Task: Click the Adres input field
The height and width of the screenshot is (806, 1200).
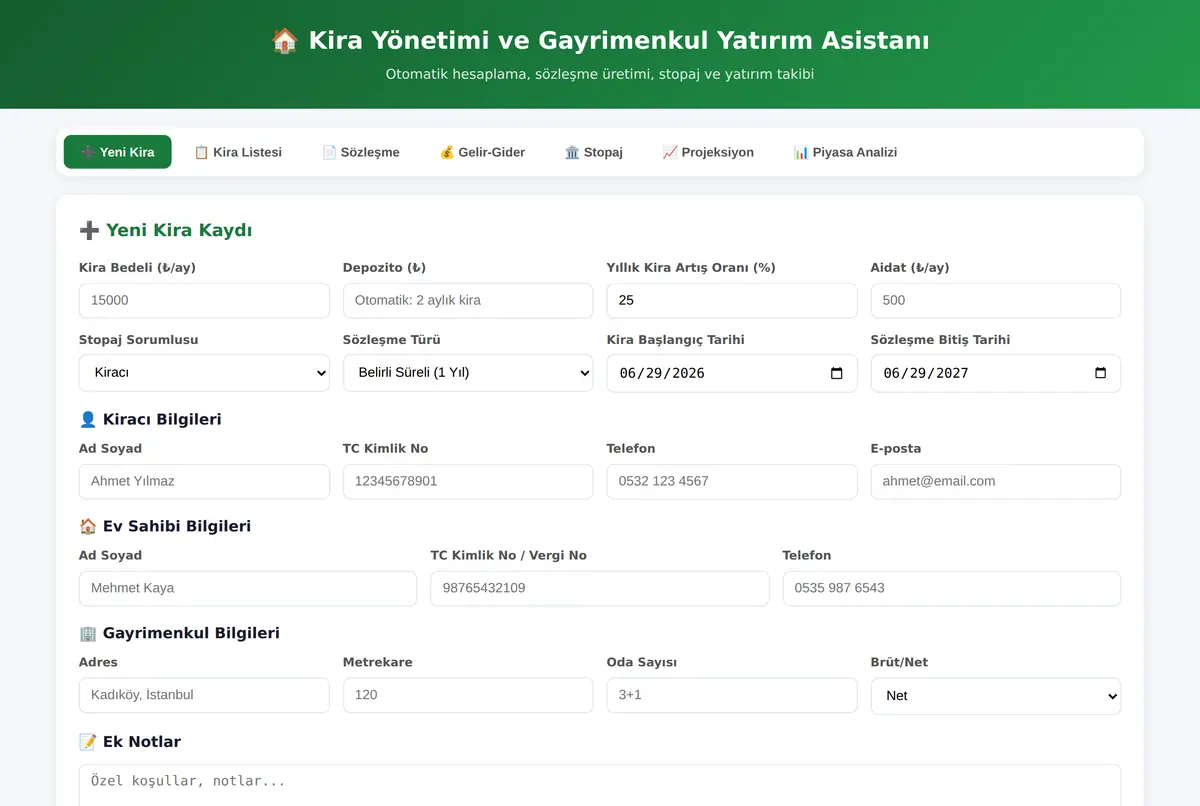Action: click(x=204, y=695)
